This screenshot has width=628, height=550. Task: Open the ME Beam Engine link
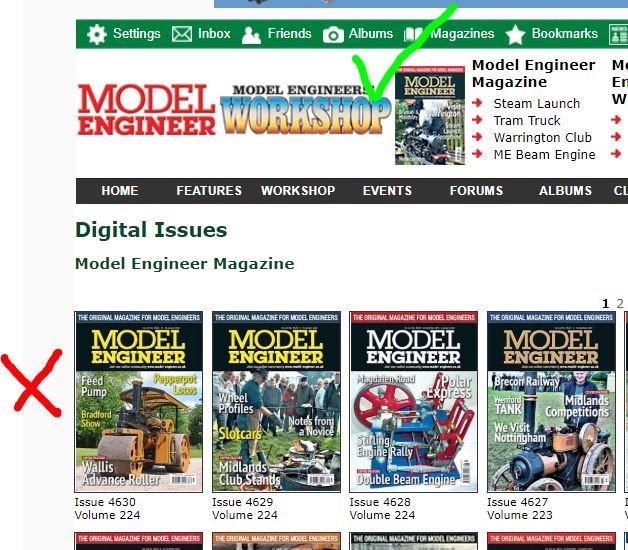[x=545, y=155]
